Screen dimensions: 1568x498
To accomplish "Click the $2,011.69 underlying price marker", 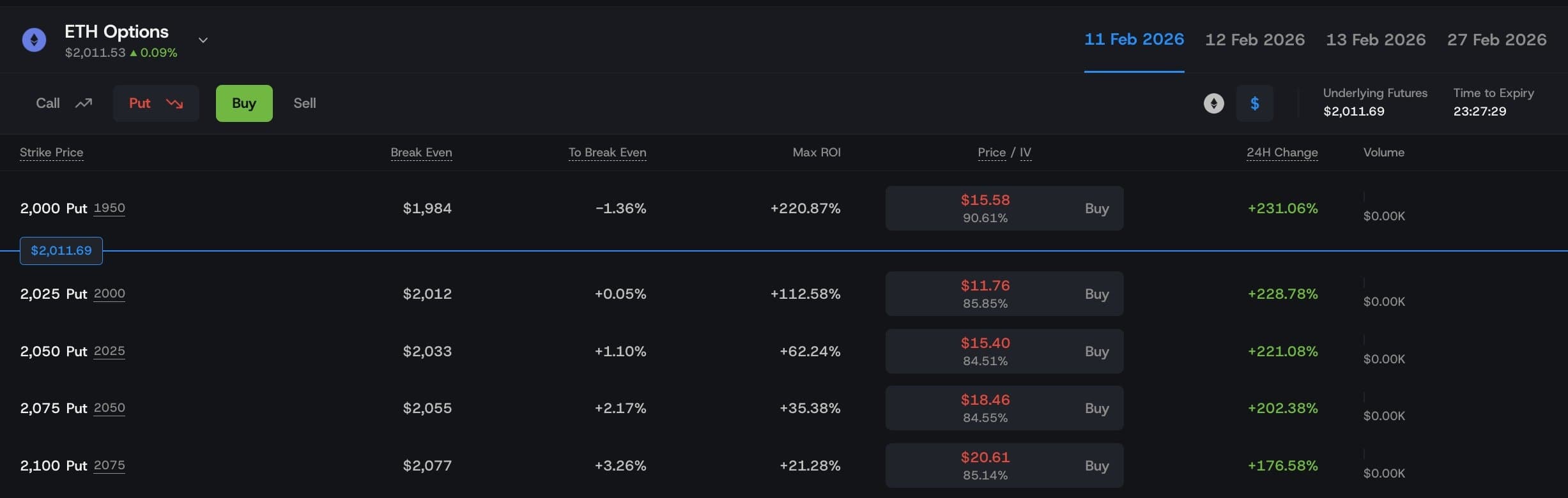I will 61,251.
